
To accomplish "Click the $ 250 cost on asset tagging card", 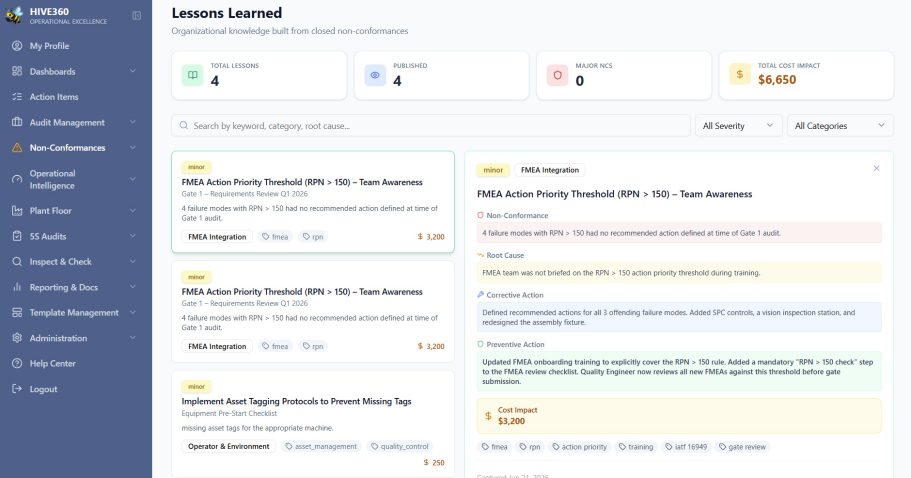I will click(x=434, y=463).
